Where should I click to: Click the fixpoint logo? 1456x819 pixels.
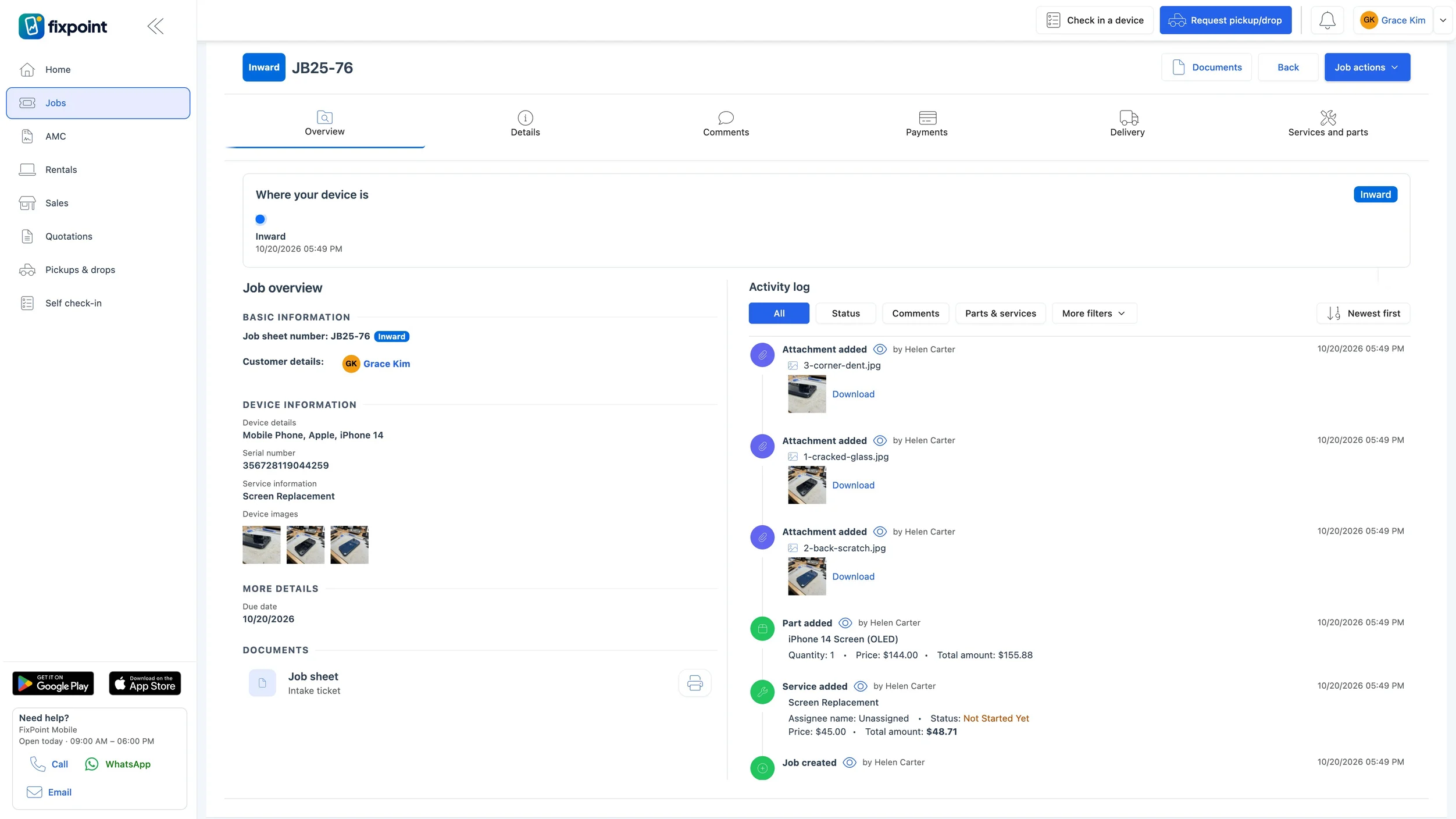[x=63, y=26]
